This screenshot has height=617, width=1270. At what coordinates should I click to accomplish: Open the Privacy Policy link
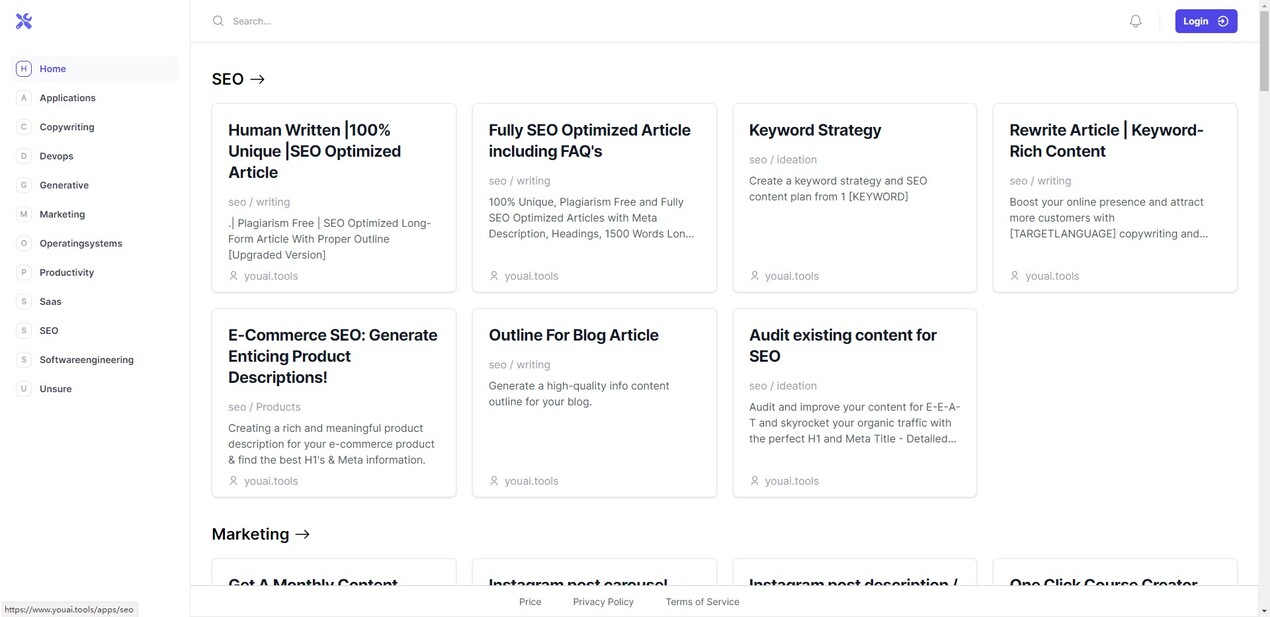pyautogui.click(x=603, y=602)
